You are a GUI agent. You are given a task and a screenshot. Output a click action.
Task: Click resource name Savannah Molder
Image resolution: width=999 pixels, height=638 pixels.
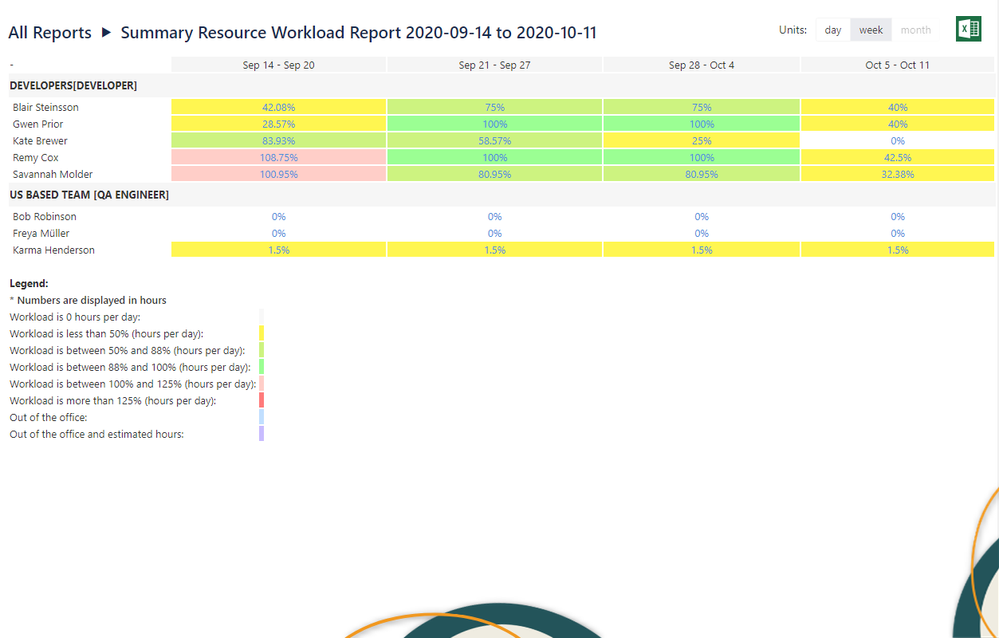click(53, 174)
